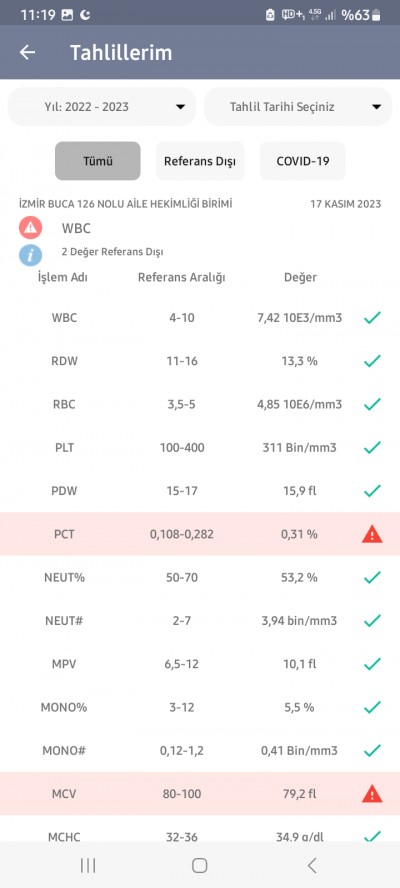Open the Tahlil Tarihi Seçiniz dropdown
The height and width of the screenshot is (888, 400).
(298, 106)
